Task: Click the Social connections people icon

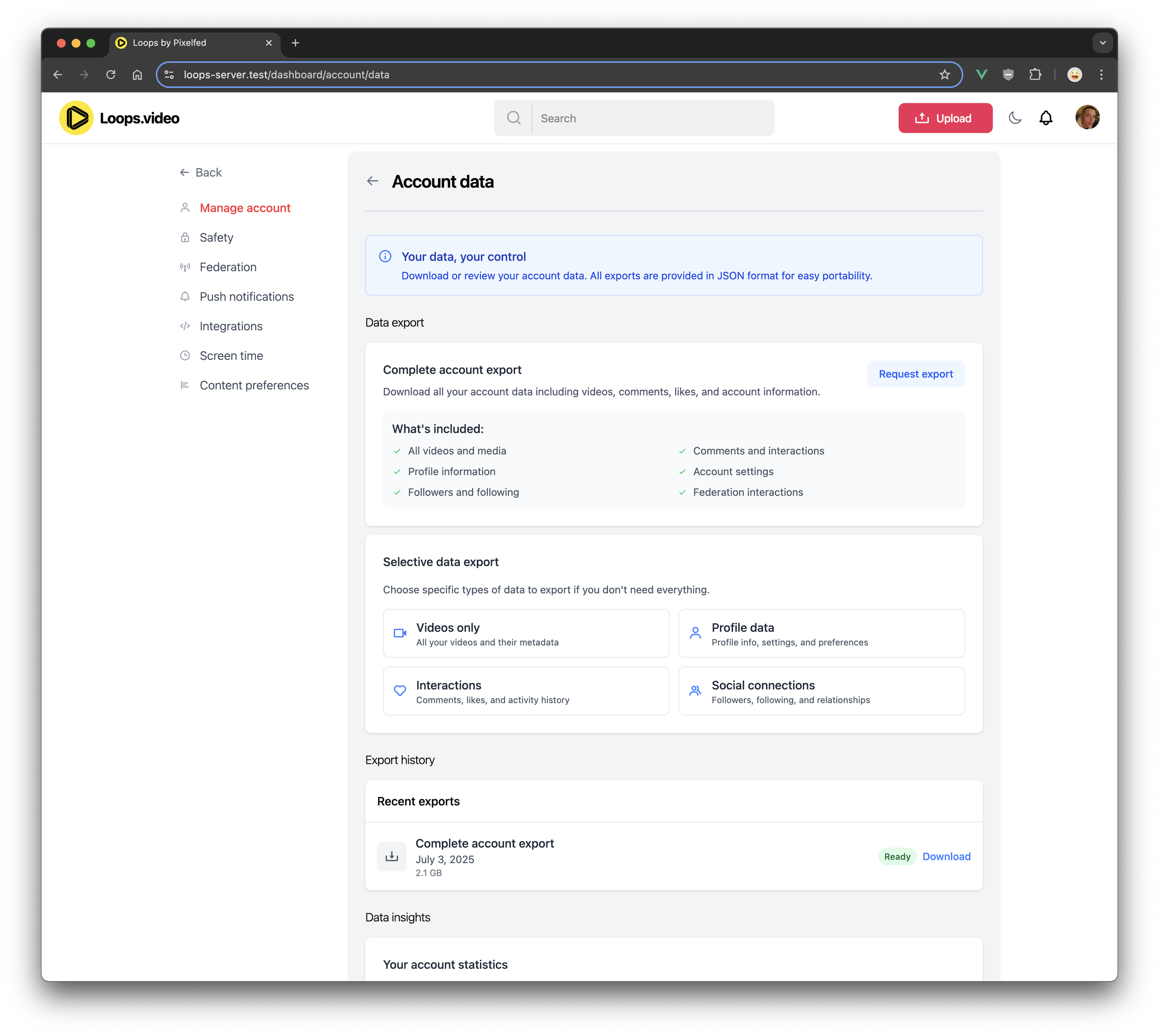Action: (695, 690)
